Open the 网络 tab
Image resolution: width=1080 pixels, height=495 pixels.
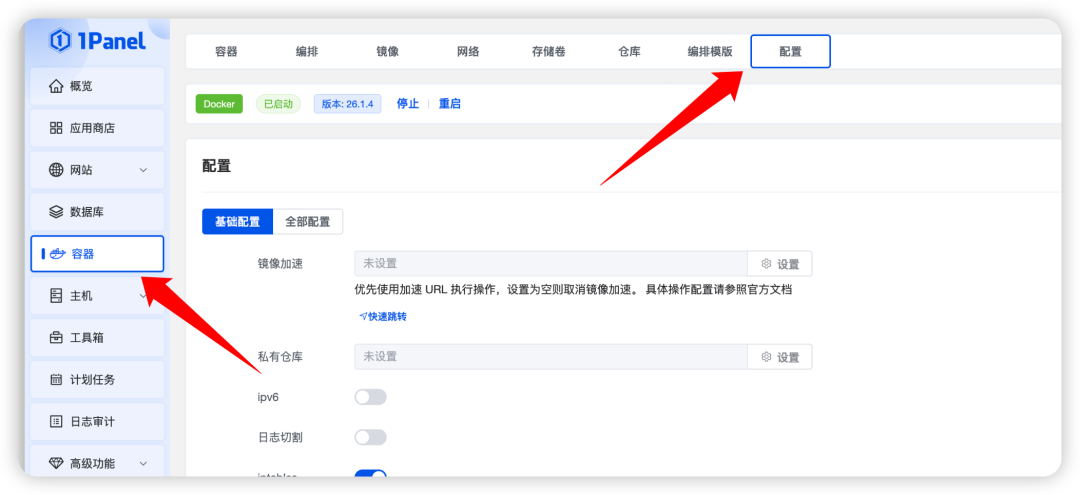468,52
